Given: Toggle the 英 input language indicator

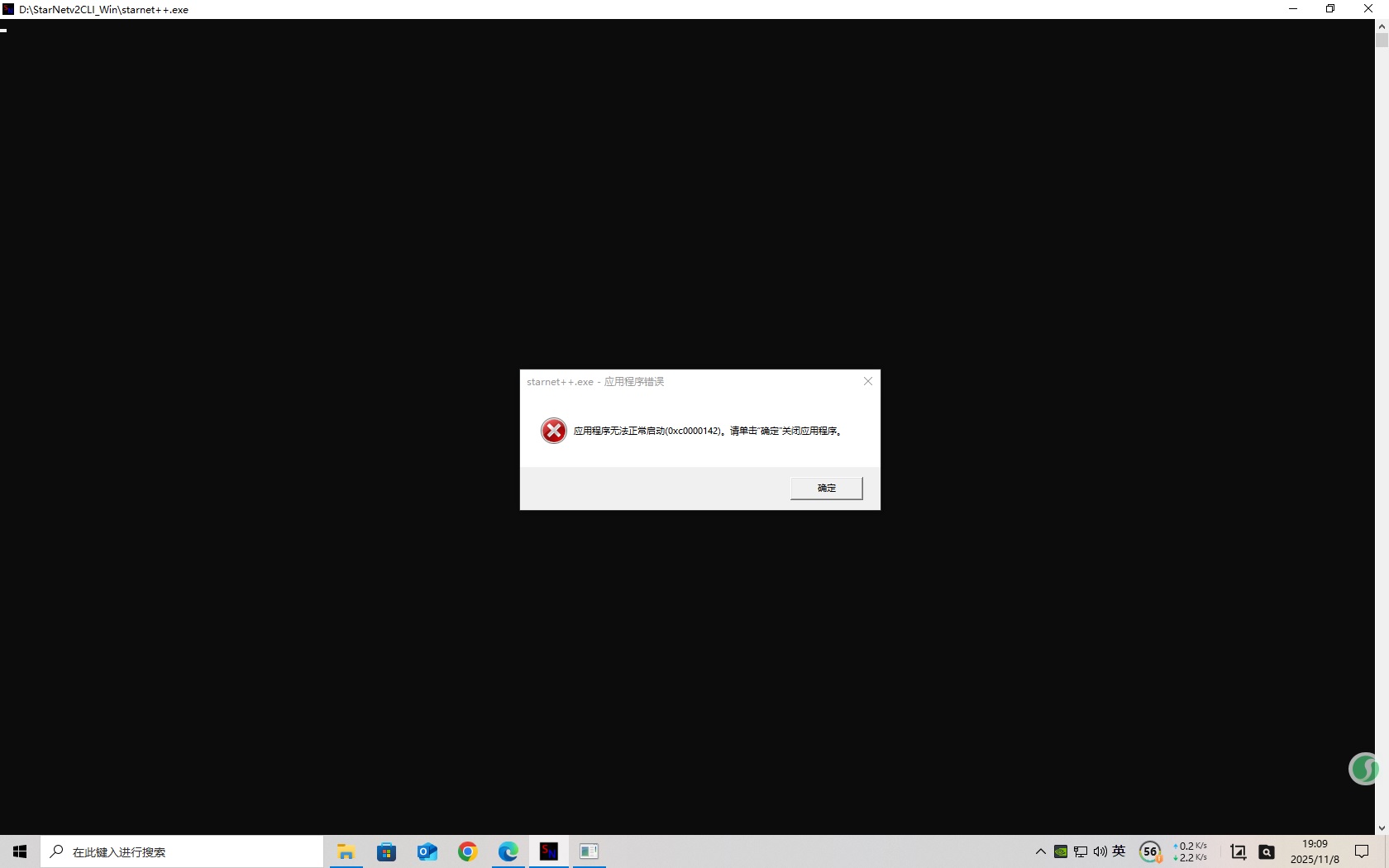Looking at the screenshot, I should [1119, 851].
